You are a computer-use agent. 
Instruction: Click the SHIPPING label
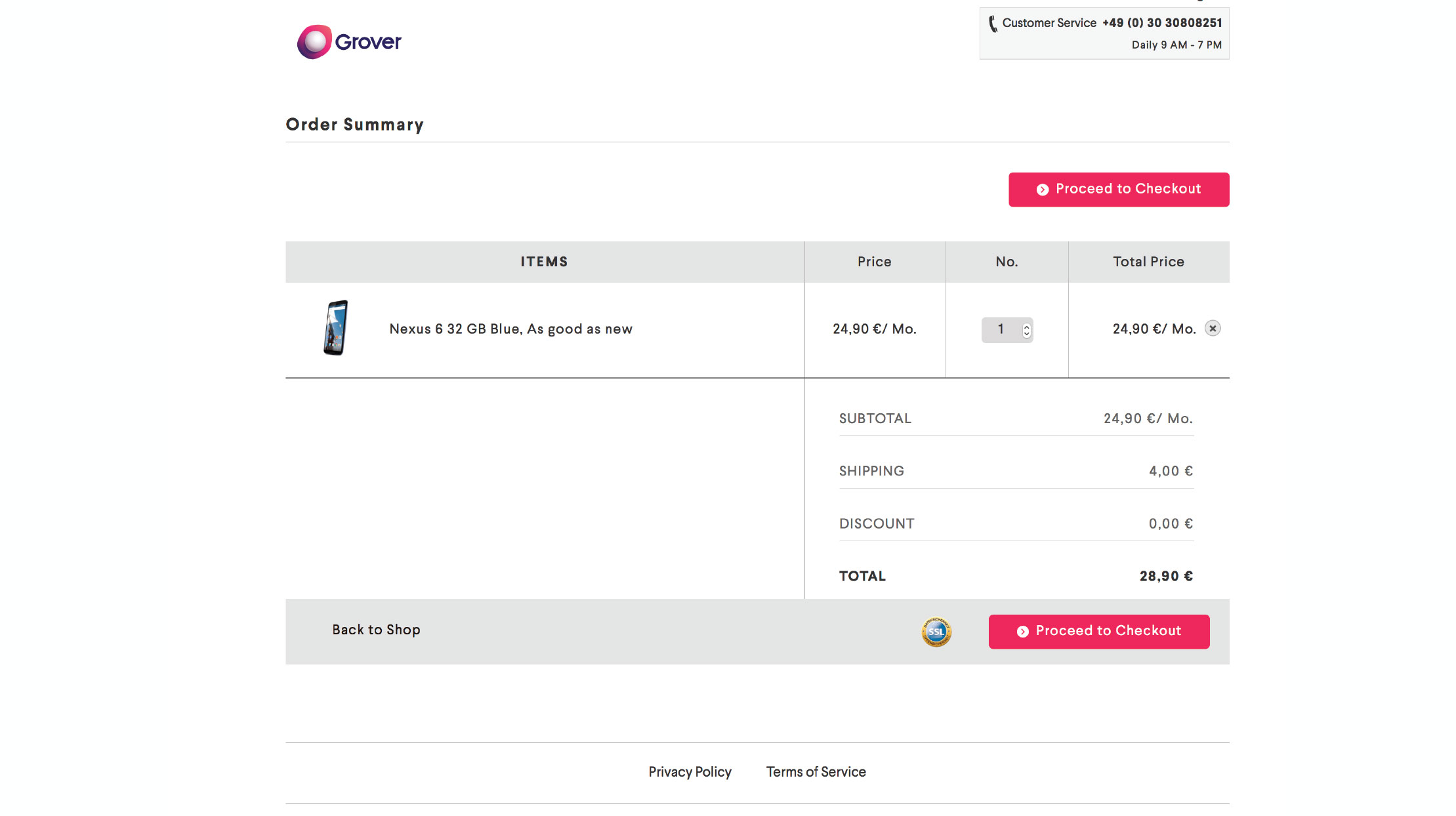tap(871, 471)
